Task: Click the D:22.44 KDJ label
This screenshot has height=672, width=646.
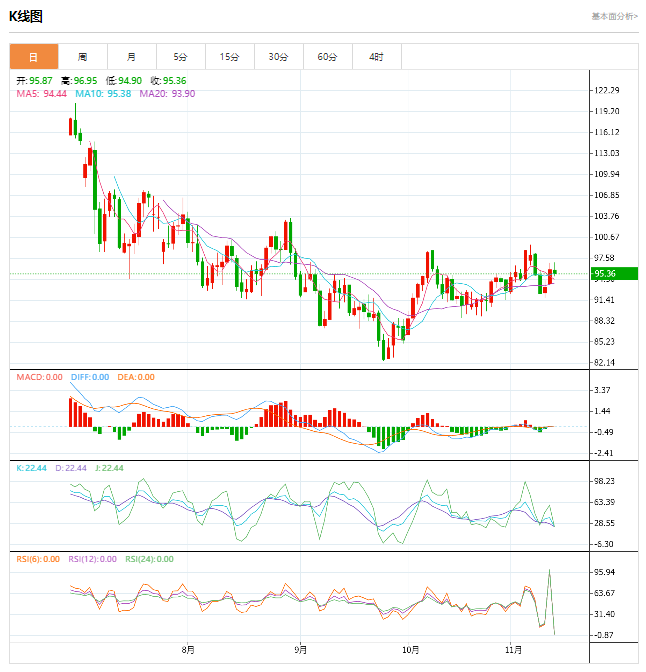Action: point(71,468)
